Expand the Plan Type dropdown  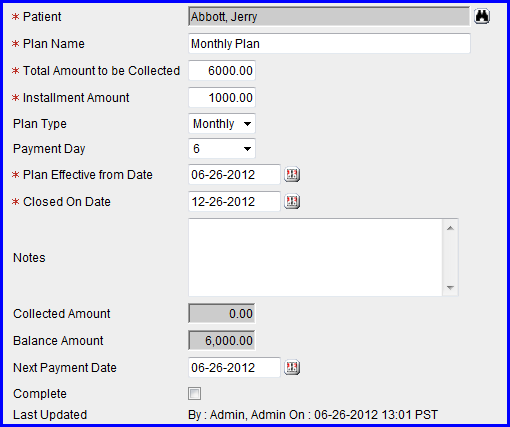coord(222,124)
